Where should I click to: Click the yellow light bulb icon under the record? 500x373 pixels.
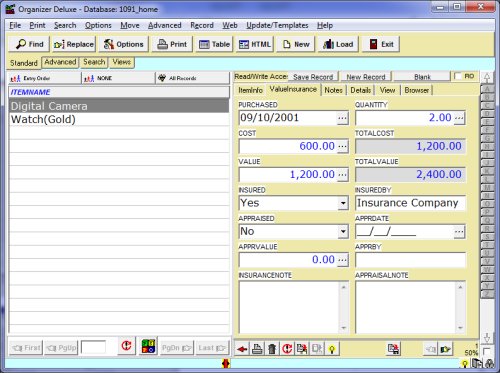click(x=332, y=349)
